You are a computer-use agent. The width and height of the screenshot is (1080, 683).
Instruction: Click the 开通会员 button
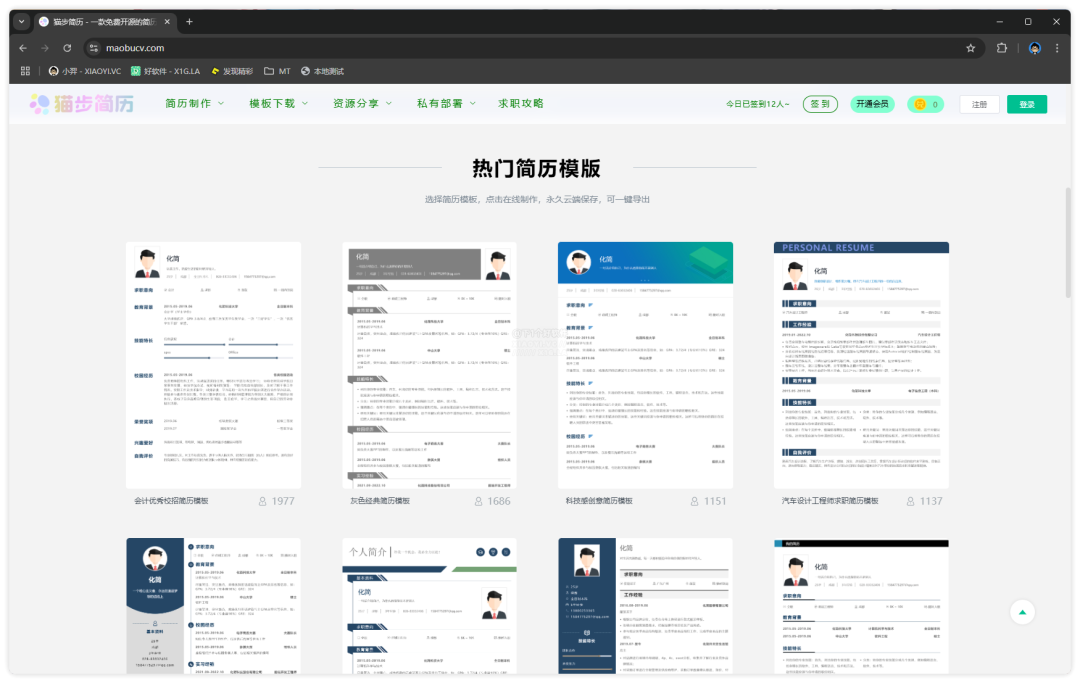[873, 104]
